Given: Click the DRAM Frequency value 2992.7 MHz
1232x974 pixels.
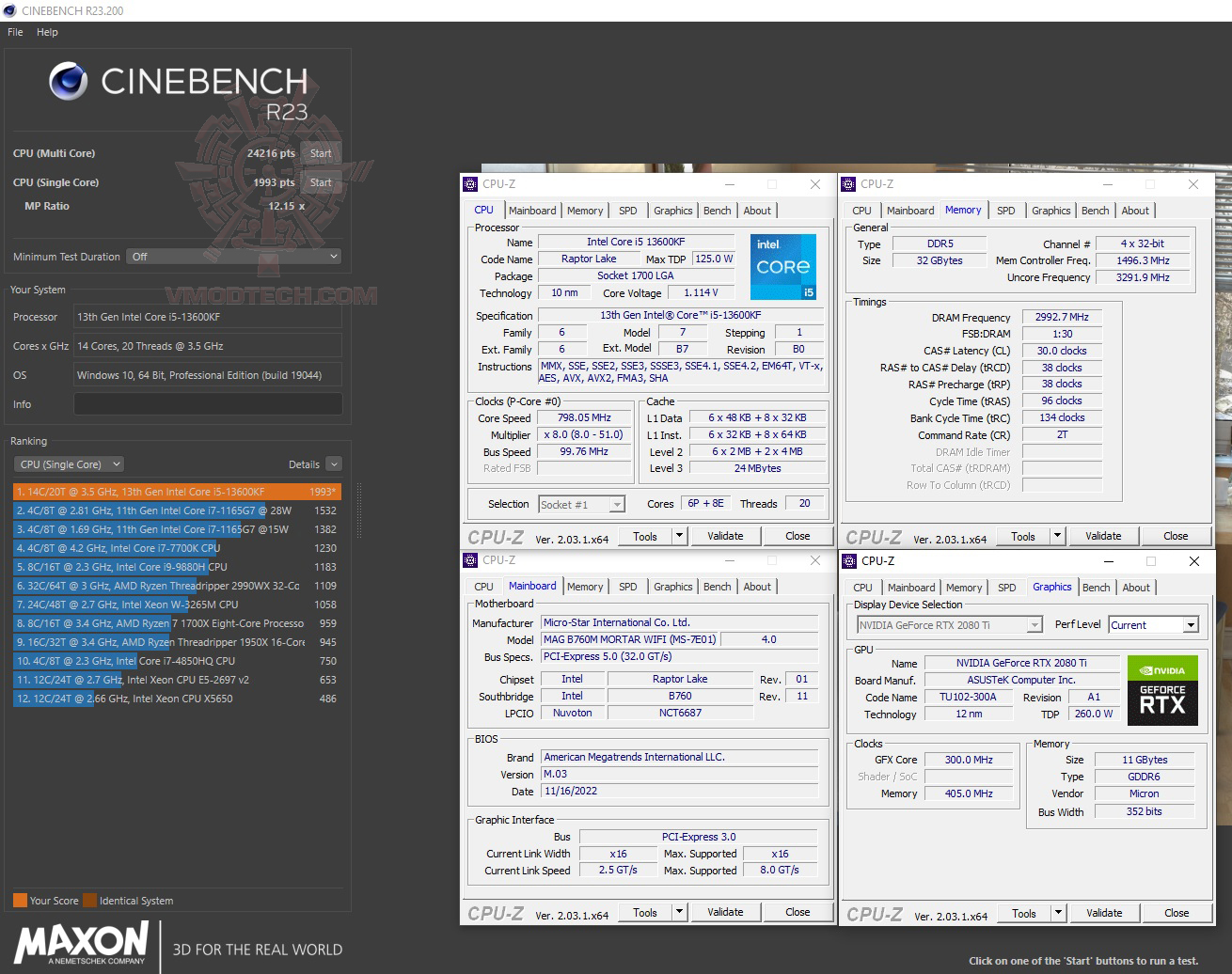Looking at the screenshot, I should tap(1062, 317).
